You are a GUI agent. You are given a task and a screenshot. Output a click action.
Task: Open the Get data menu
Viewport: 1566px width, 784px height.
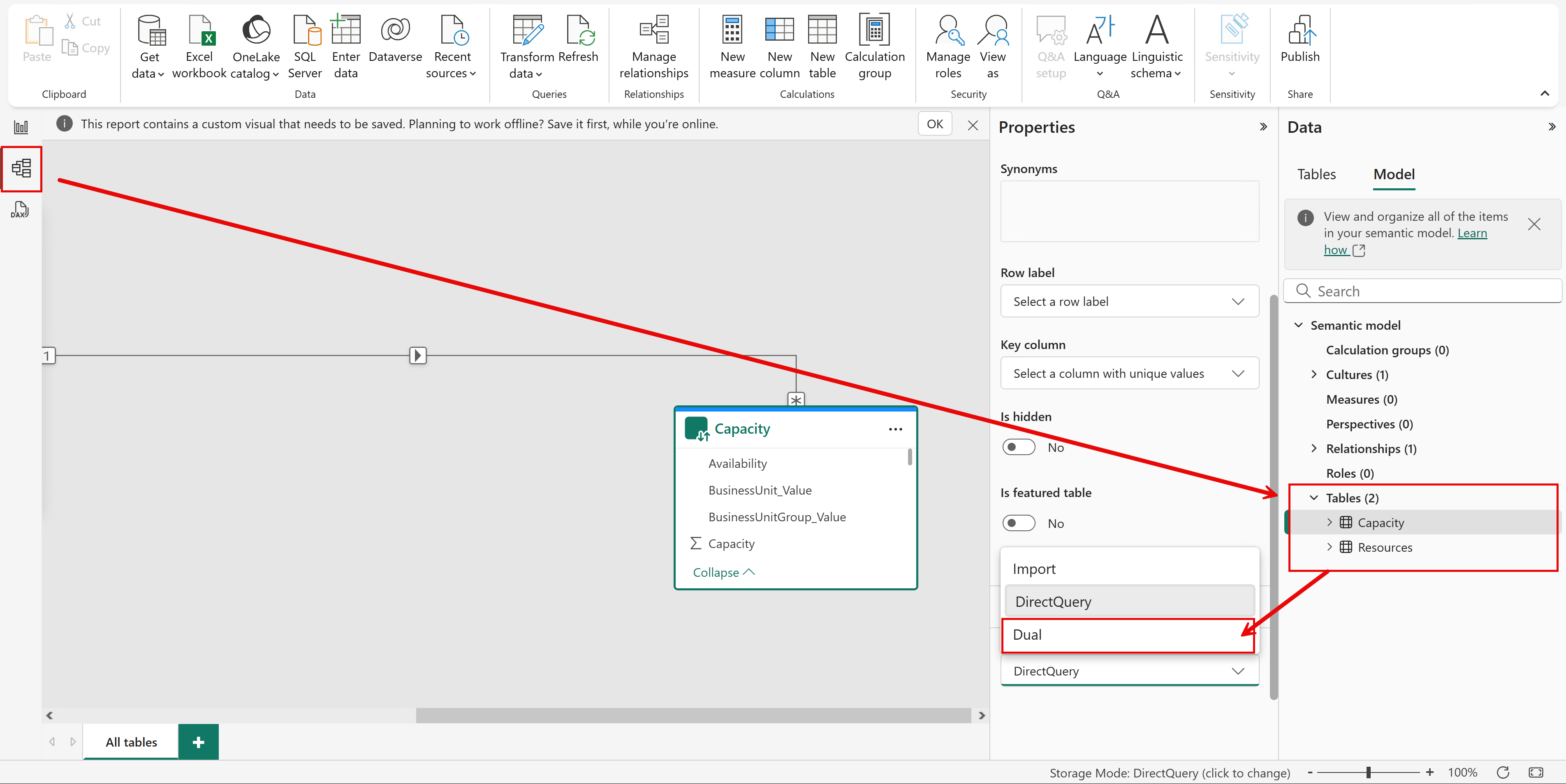148,46
